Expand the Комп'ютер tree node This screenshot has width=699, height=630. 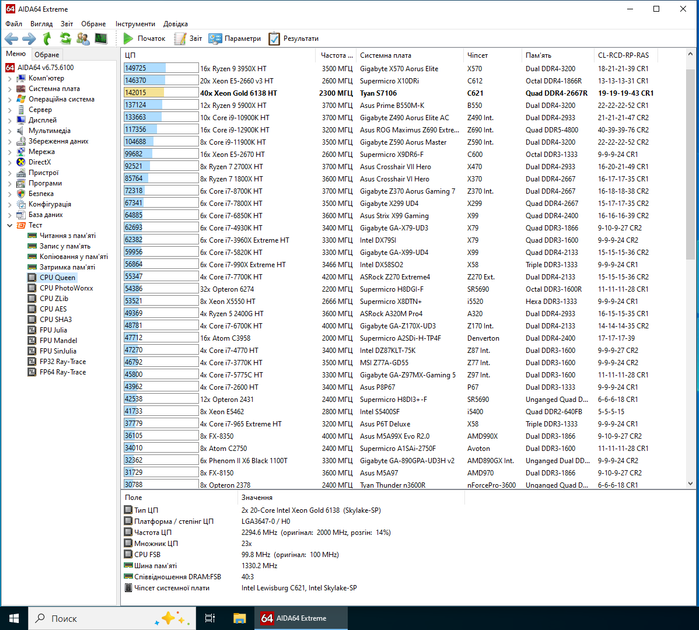[10, 78]
